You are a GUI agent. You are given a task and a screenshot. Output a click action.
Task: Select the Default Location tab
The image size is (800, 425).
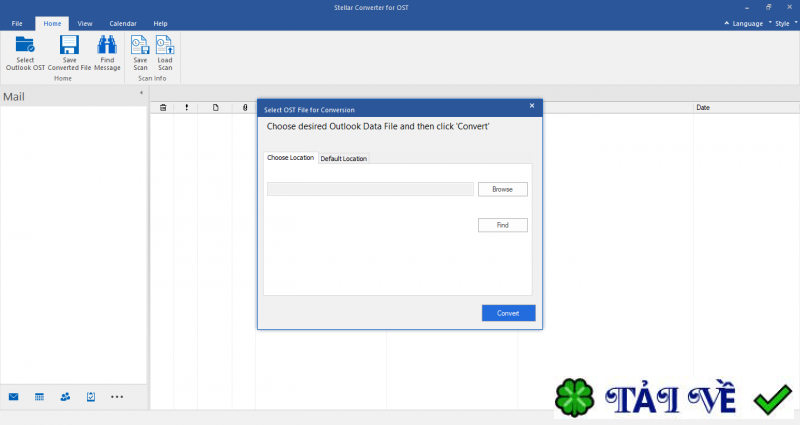pyautogui.click(x=343, y=159)
